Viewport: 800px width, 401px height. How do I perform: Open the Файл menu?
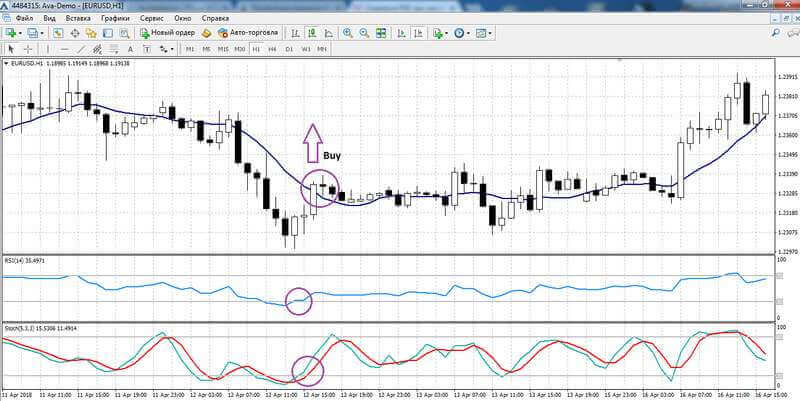click(24, 18)
